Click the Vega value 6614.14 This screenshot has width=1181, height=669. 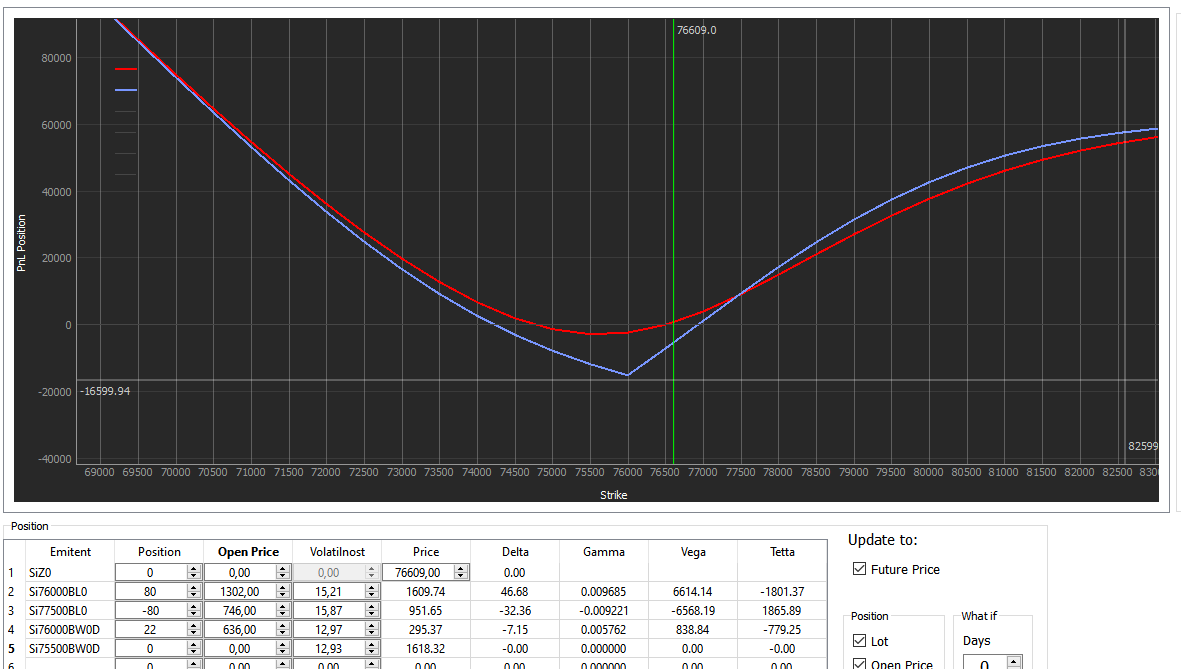point(692,591)
